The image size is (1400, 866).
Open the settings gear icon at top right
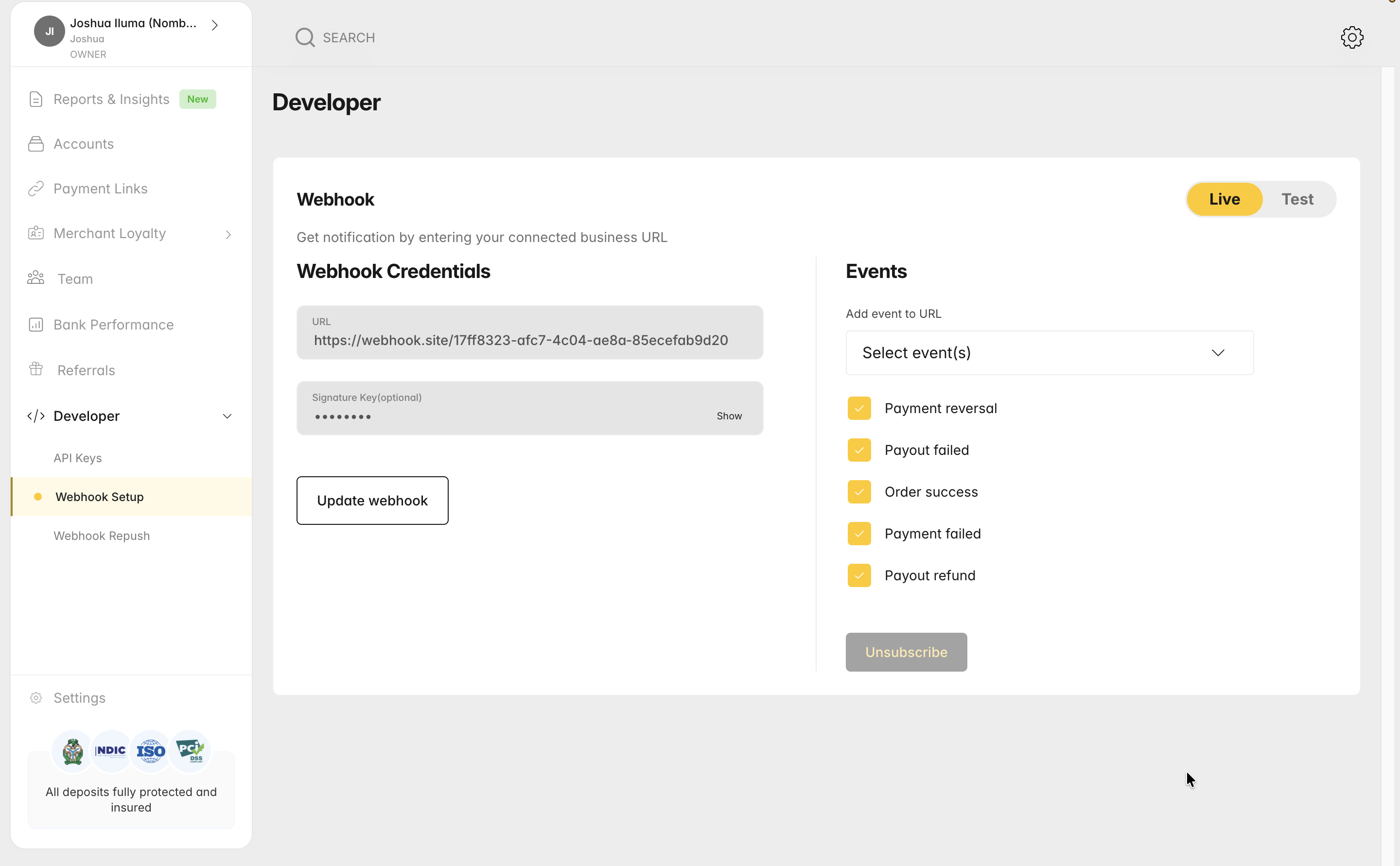(x=1352, y=38)
